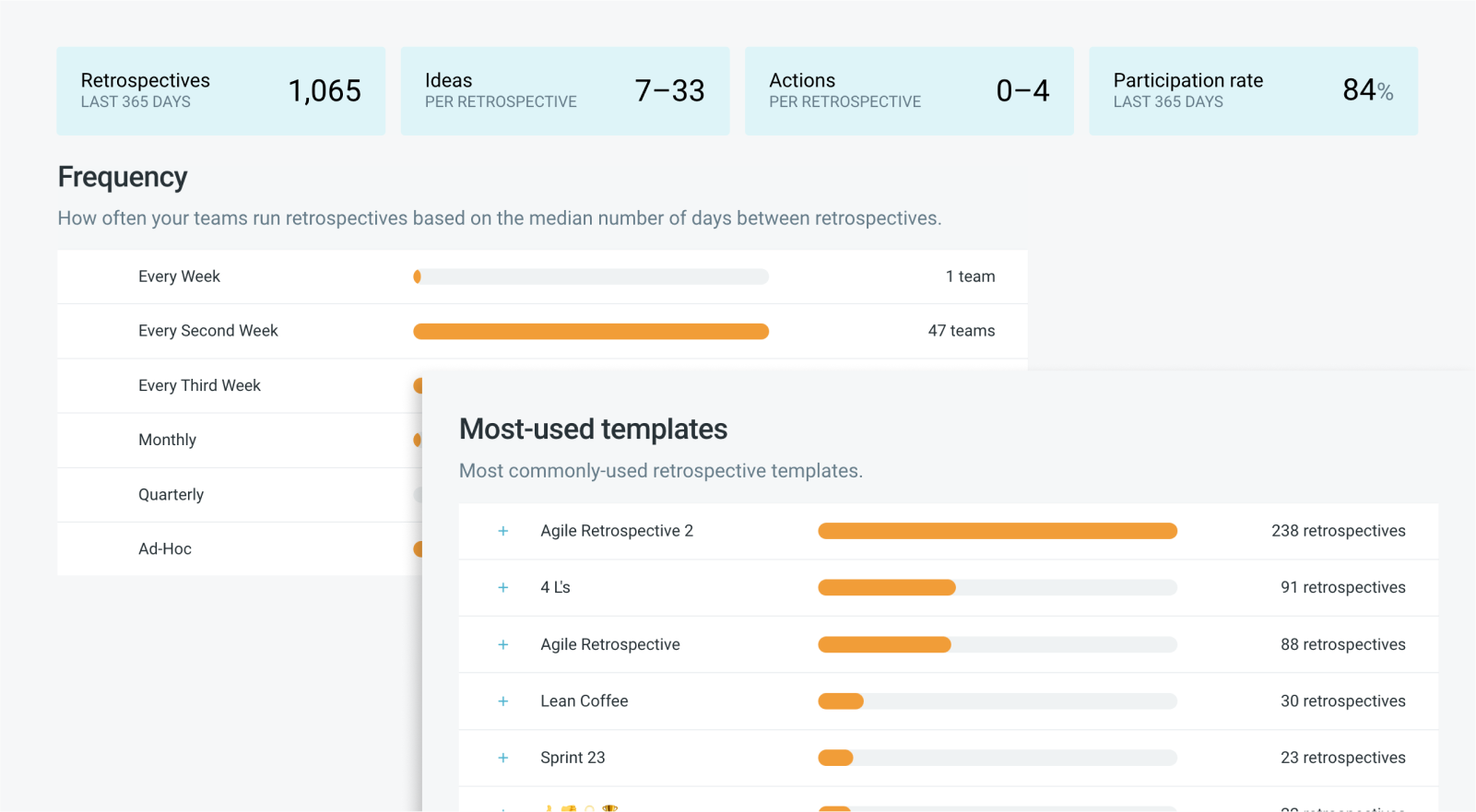Click the 'Most commonly-used retrospective templates.' subtitle
The height and width of the screenshot is (812, 1476).
pos(661,471)
